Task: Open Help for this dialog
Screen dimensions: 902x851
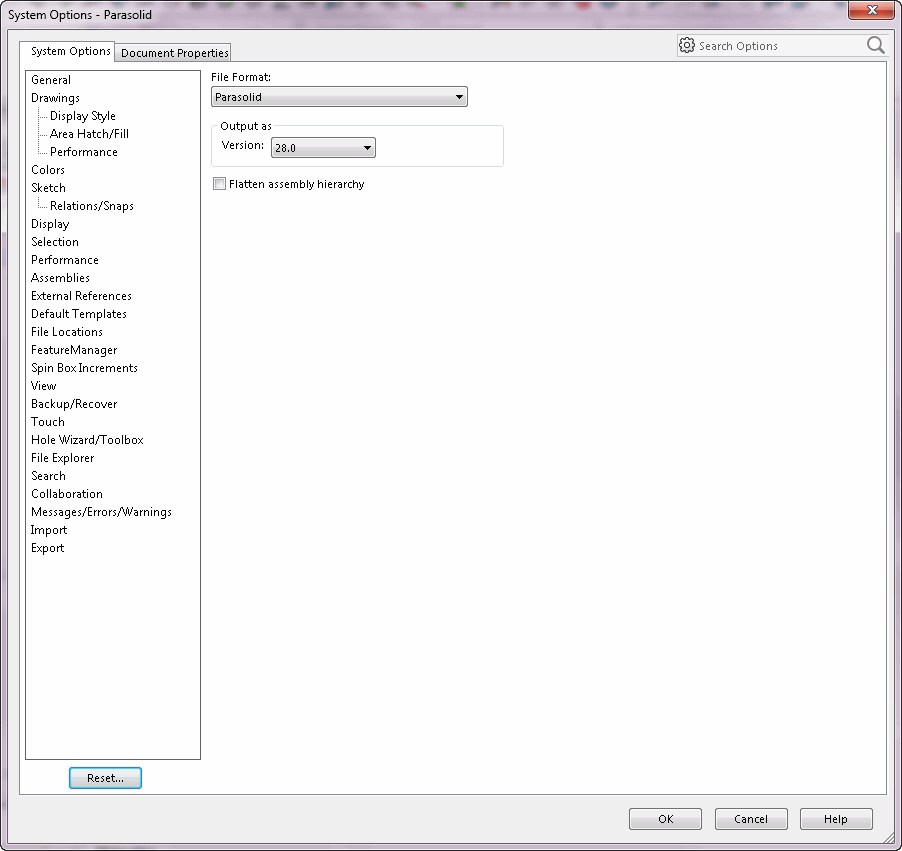Action: coord(836,819)
